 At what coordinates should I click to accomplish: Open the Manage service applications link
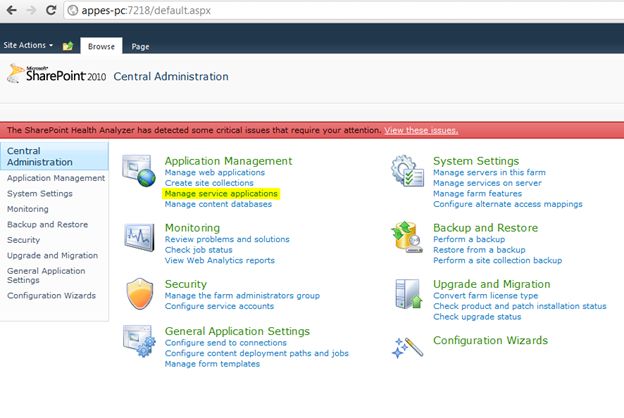[221, 193]
